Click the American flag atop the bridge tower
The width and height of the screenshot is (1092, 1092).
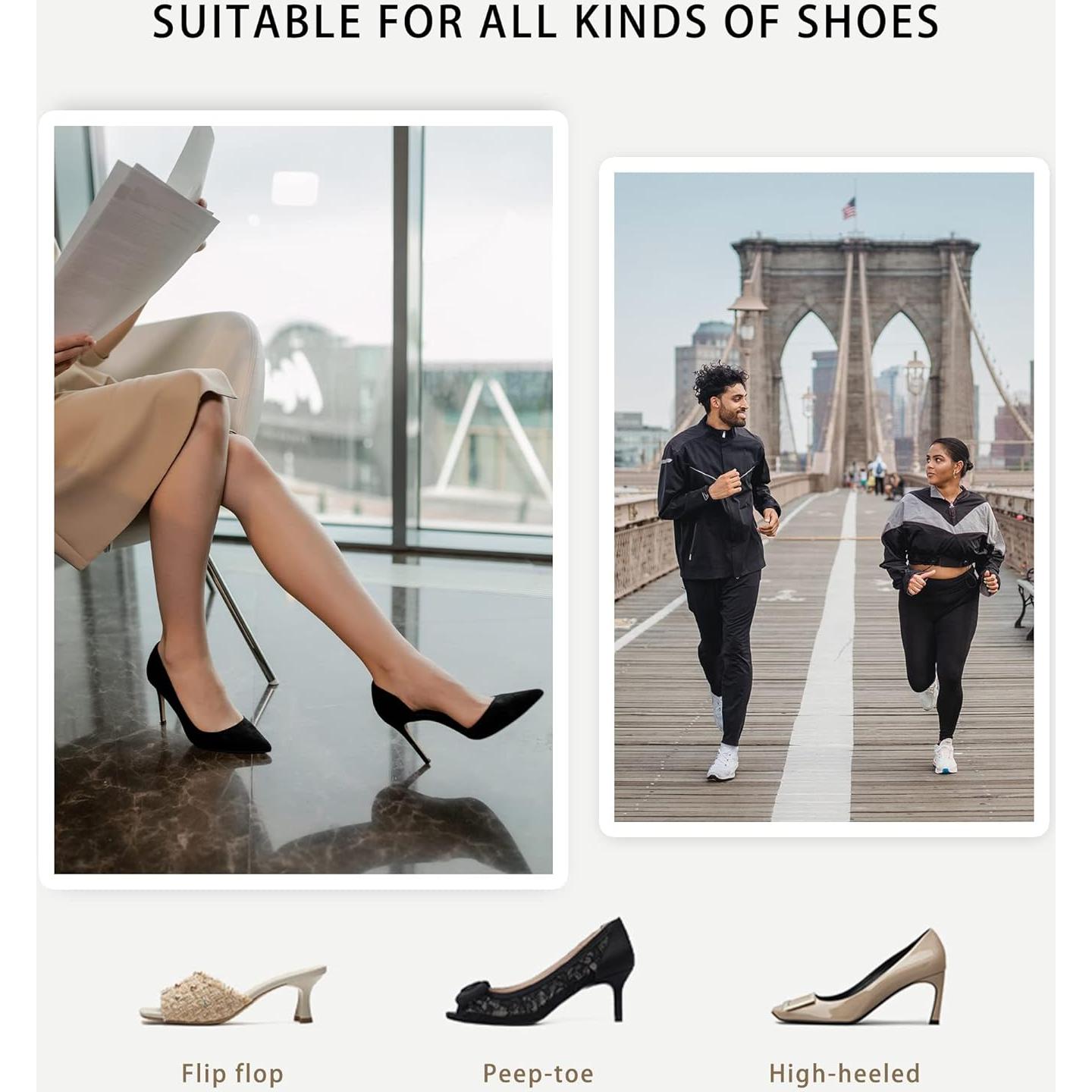(x=849, y=208)
